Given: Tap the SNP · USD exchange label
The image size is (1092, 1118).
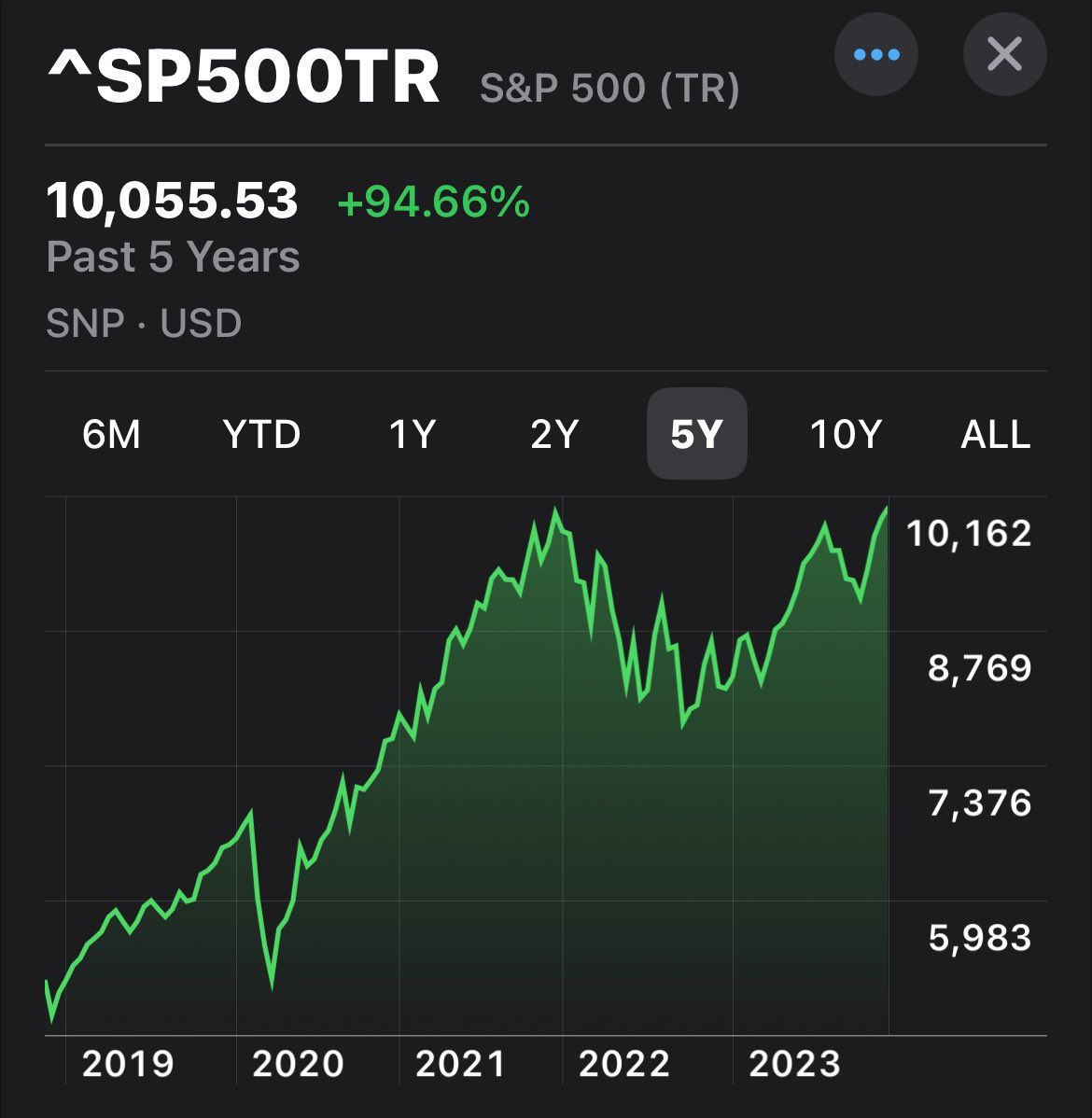Looking at the screenshot, I should click(x=144, y=323).
